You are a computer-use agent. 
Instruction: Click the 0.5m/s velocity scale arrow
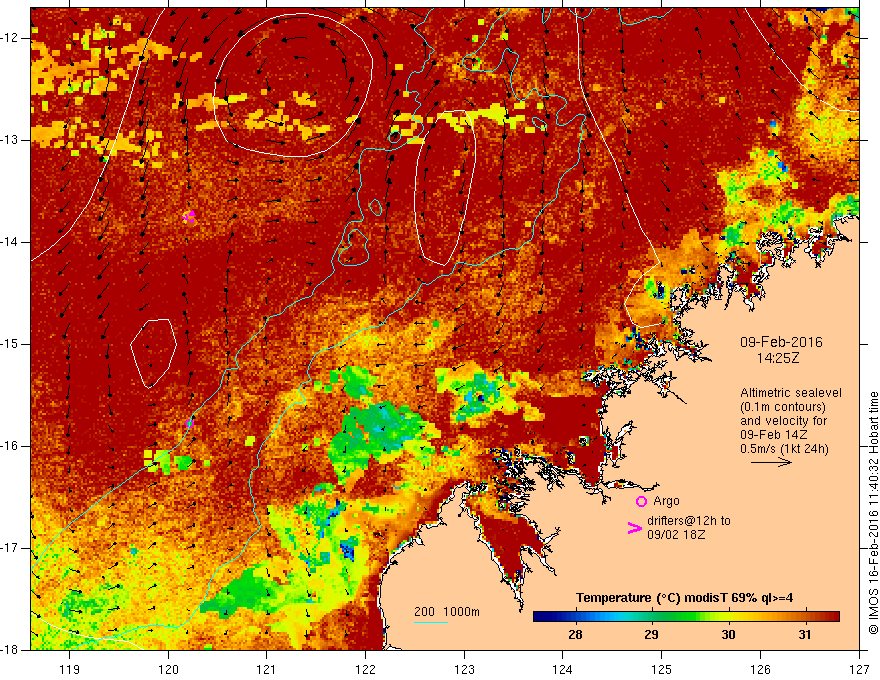tap(771, 462)
